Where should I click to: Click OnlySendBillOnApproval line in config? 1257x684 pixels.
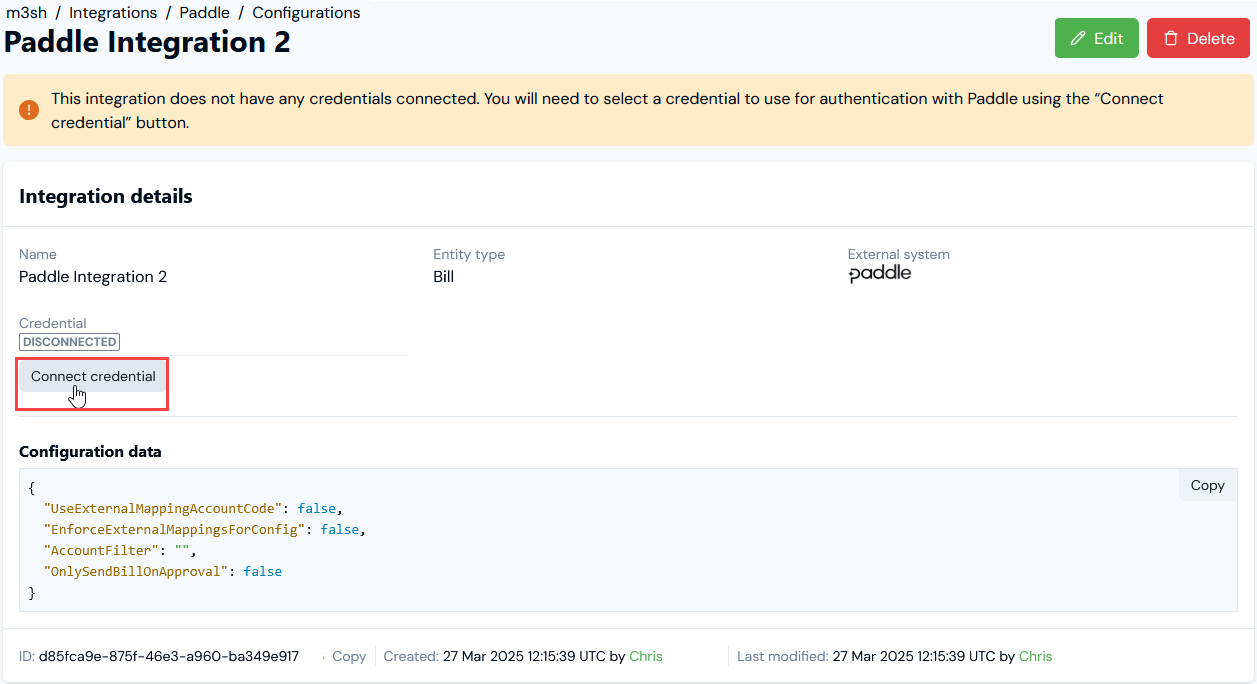tap(163, 571)
